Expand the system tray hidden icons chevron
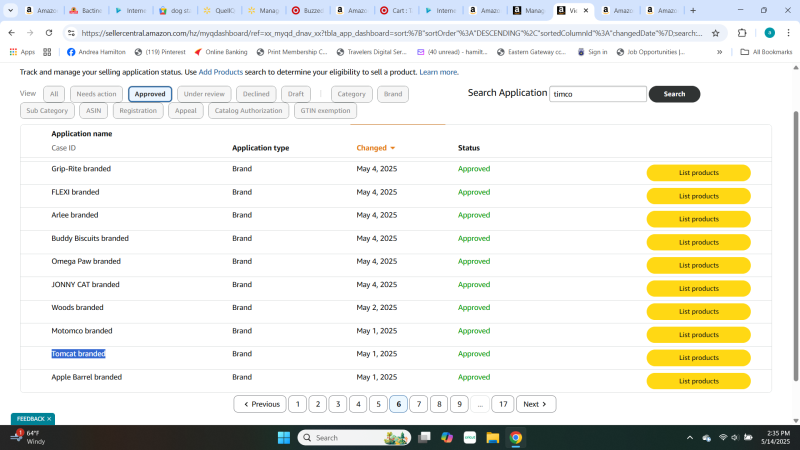This screenshot has width=800, height=450. click(690, 437)
